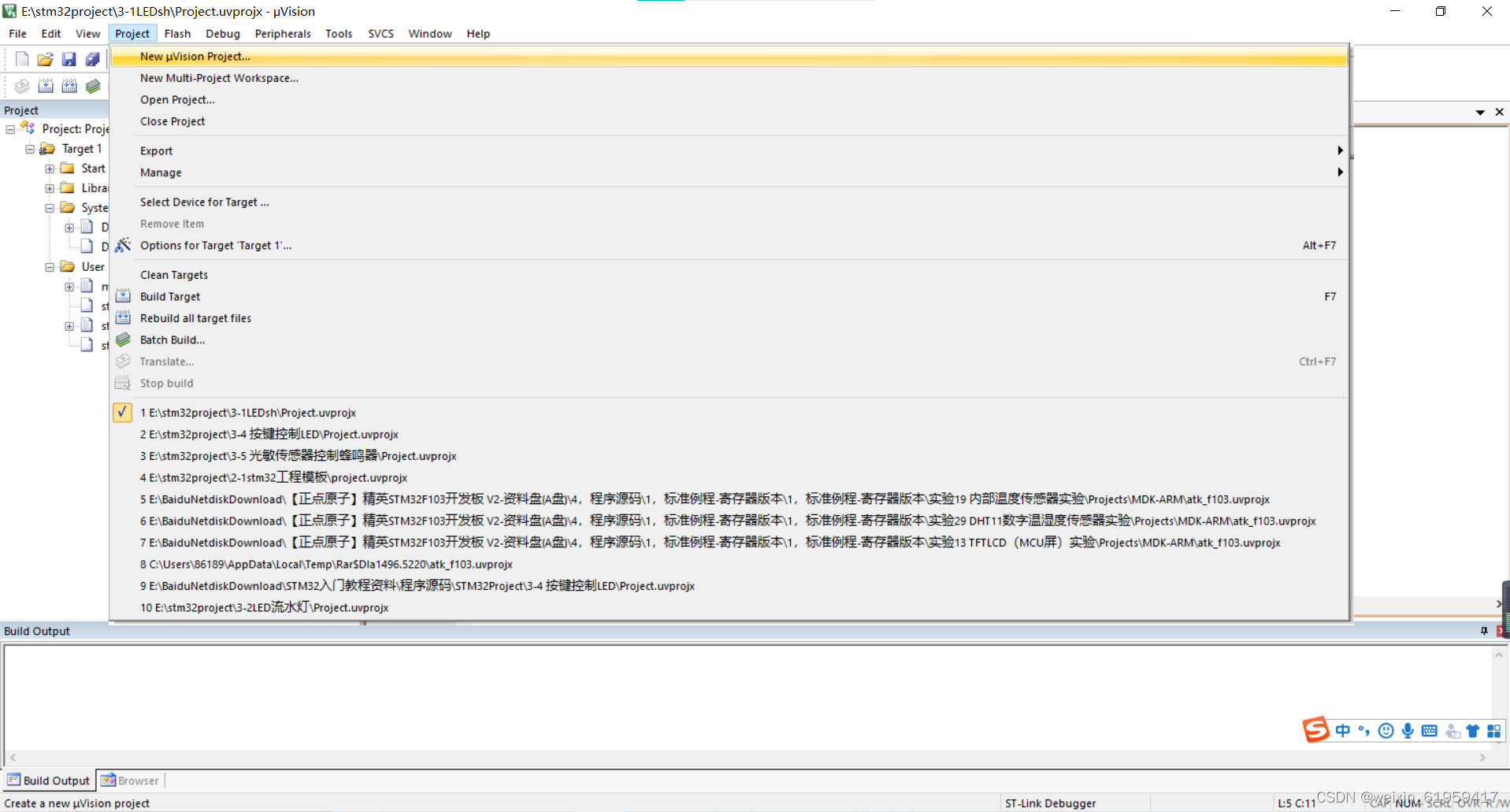1510x812 pixels.
Task: Open the File menu
Action: click(17, 33)
